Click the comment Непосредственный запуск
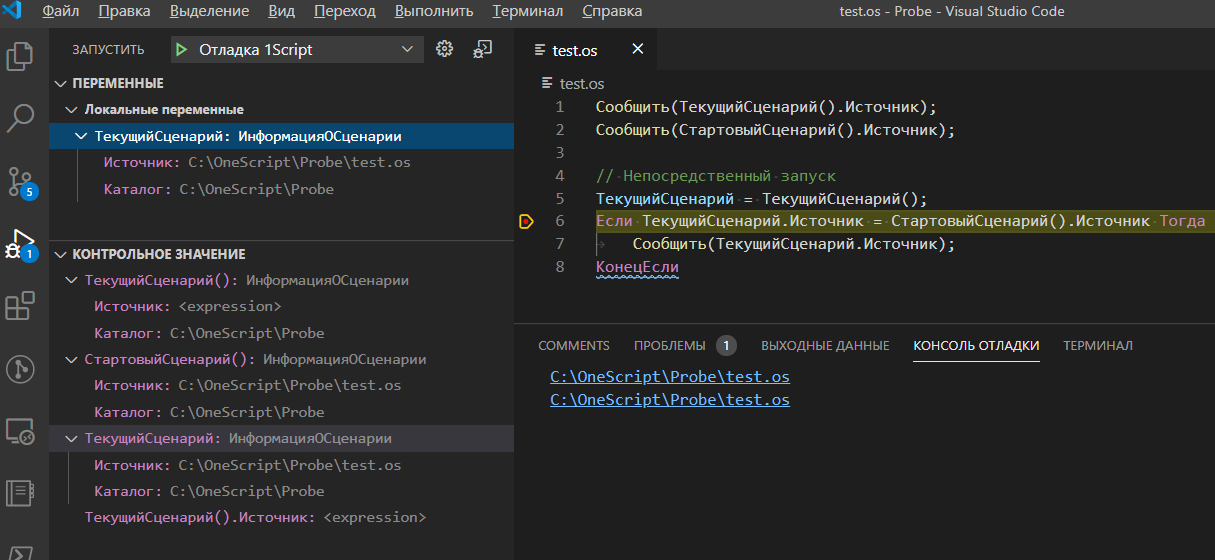This screenshot has height=560, width=1215. click(729, 175)
